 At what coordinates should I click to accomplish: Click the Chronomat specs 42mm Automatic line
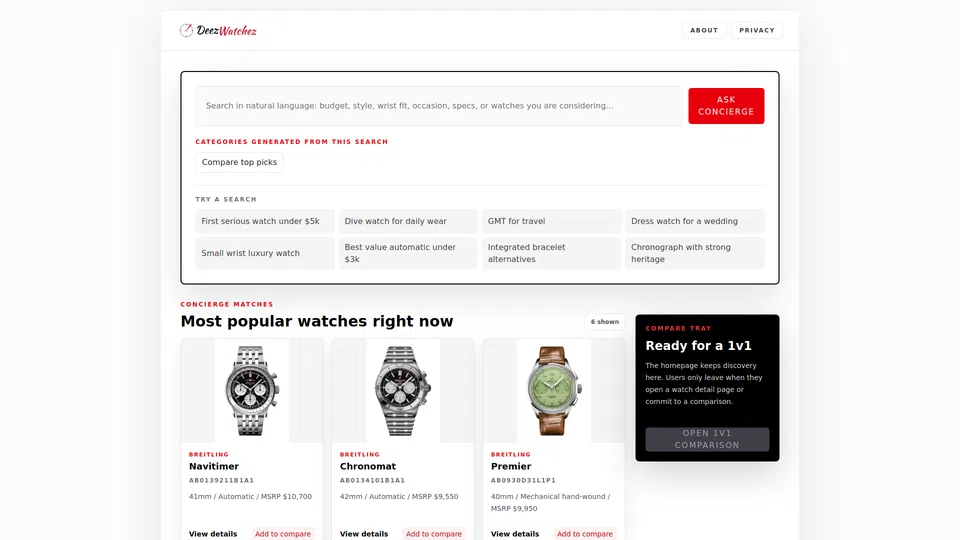click(x=399, y=497)
